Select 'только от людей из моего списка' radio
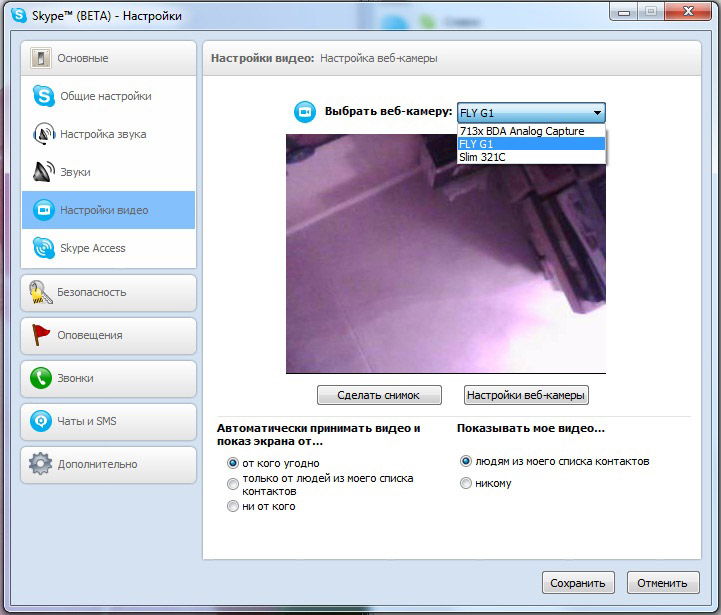 [233, 484]
